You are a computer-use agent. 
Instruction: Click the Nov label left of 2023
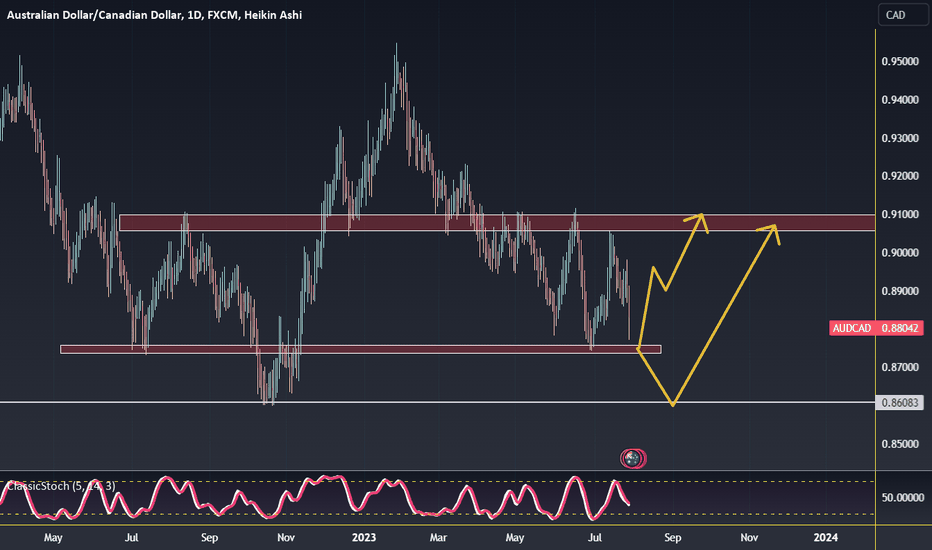tap(286, 538)
